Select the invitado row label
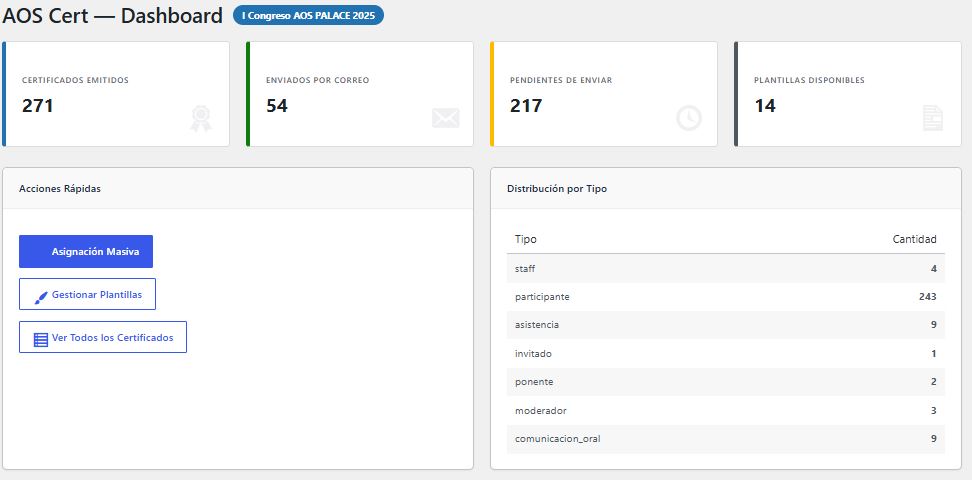 pyautogui.click(x=533, y=353)
